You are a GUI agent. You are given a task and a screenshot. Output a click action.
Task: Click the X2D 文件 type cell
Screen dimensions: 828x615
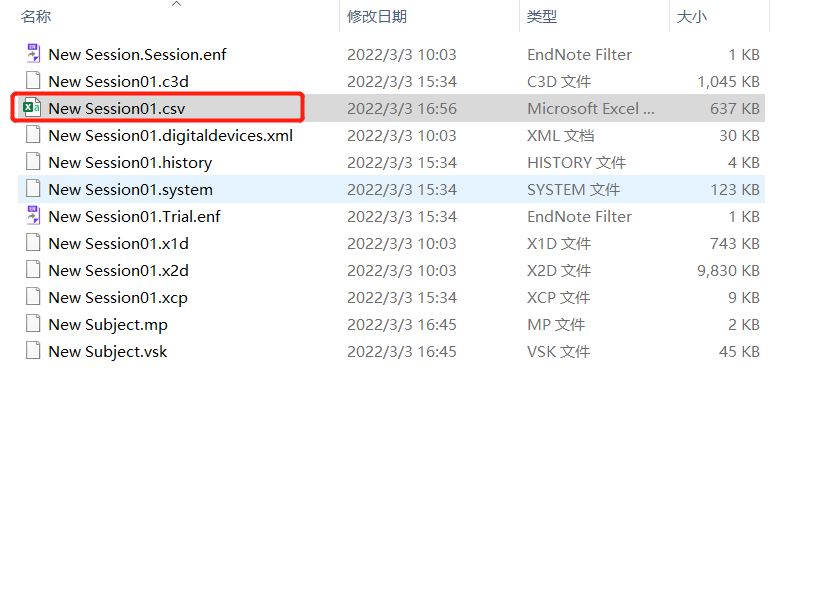(x=559, y=270)
